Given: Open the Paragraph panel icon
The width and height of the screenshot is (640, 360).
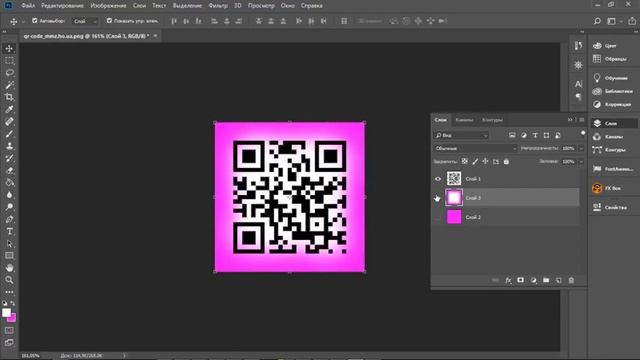Looking at the screenshot, I should pos(578,97).
